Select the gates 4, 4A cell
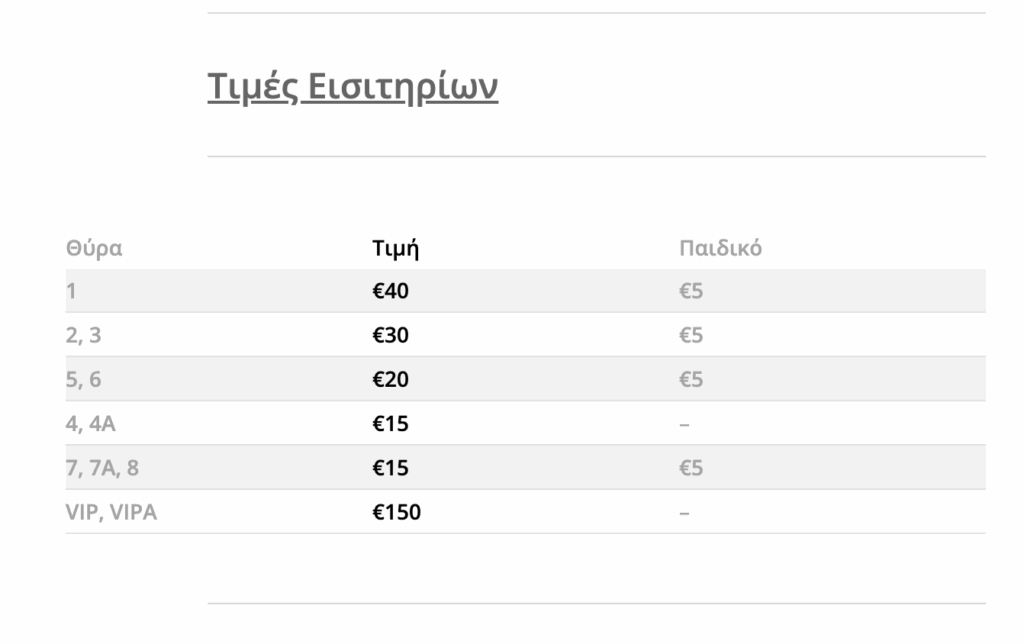1024x644 pixels. [91, 424]
